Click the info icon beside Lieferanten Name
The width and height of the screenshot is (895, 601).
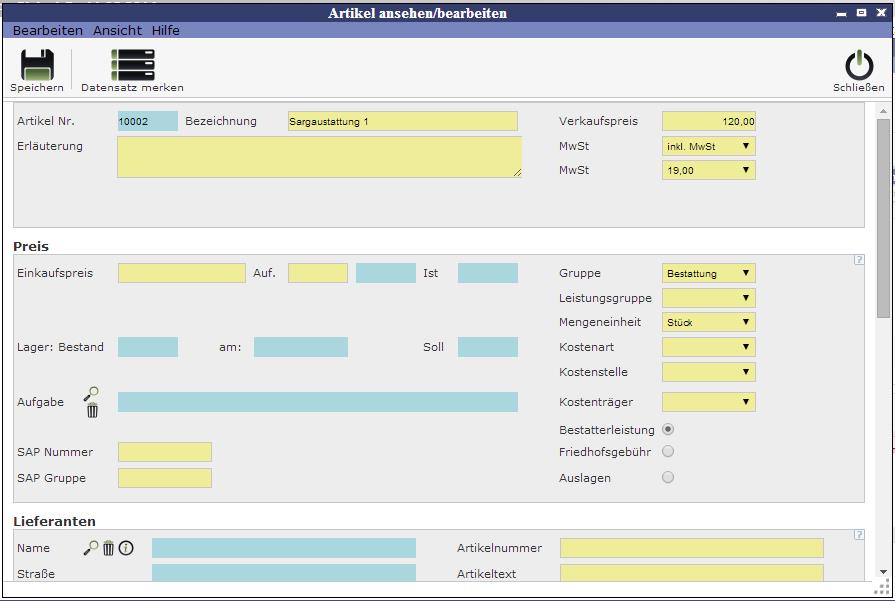[126, 548]
